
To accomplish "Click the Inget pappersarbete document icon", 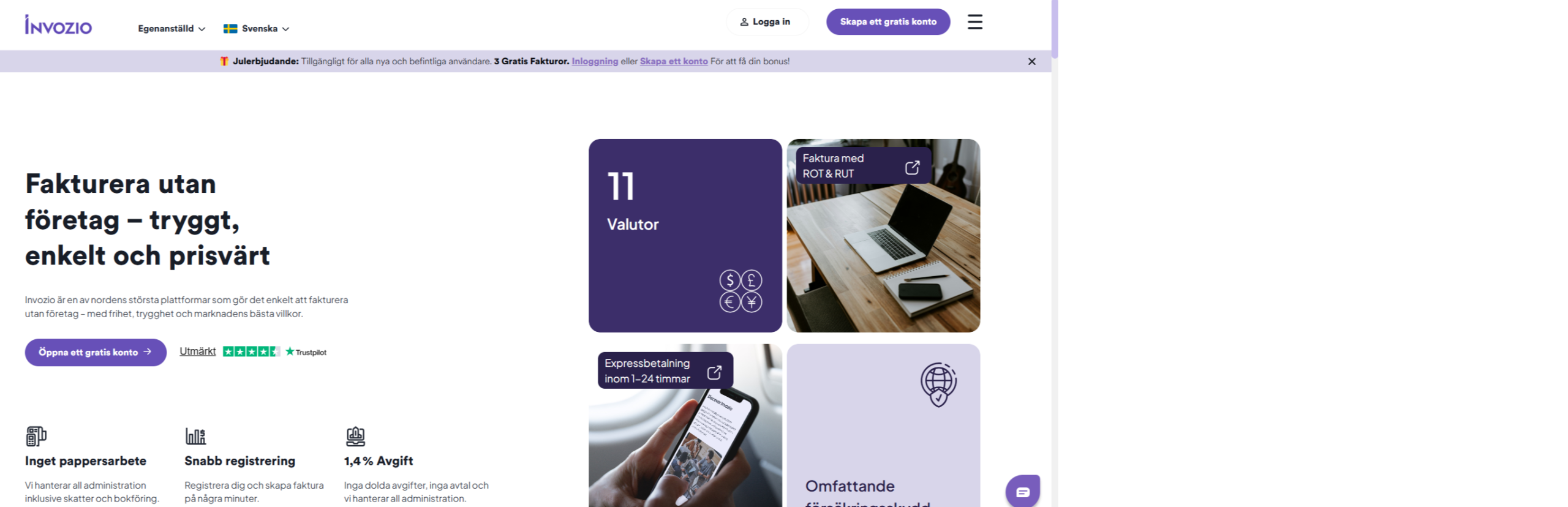I will [x=36, y=436].
